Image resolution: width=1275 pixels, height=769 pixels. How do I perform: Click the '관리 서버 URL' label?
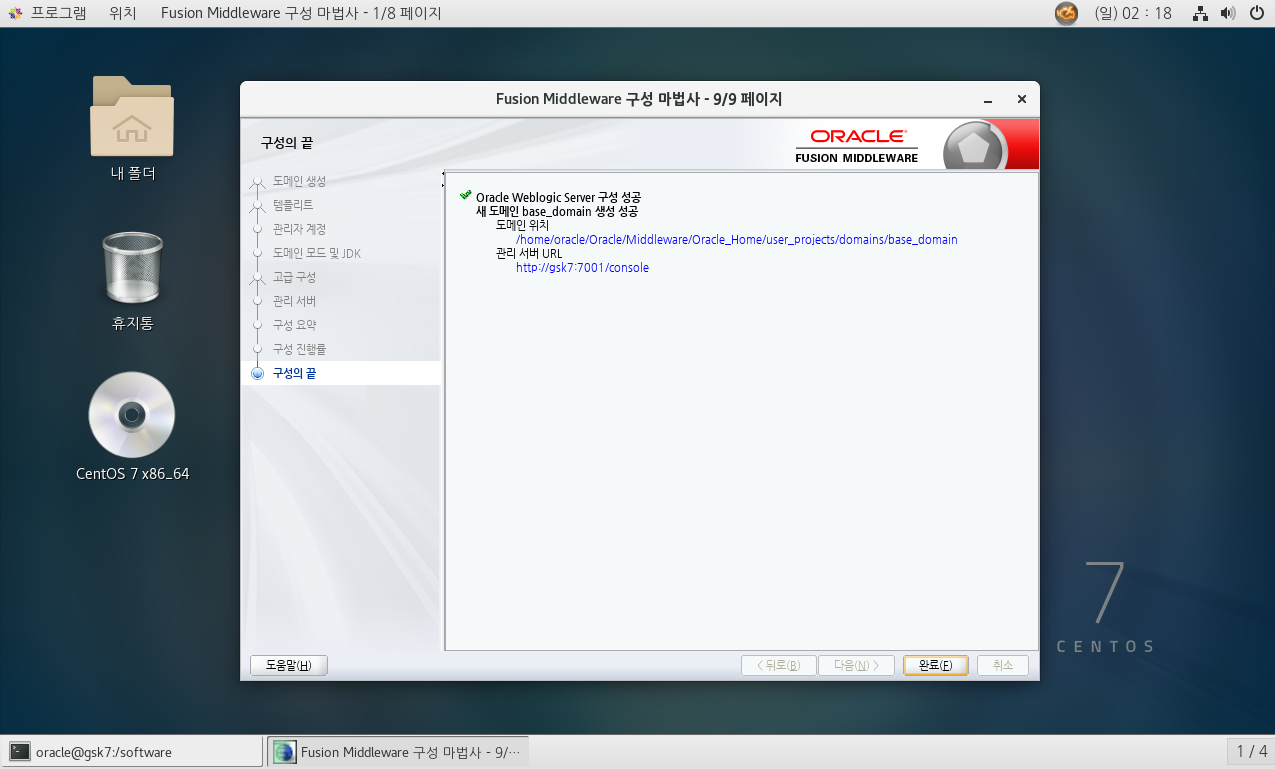click(x=529, y=254)
